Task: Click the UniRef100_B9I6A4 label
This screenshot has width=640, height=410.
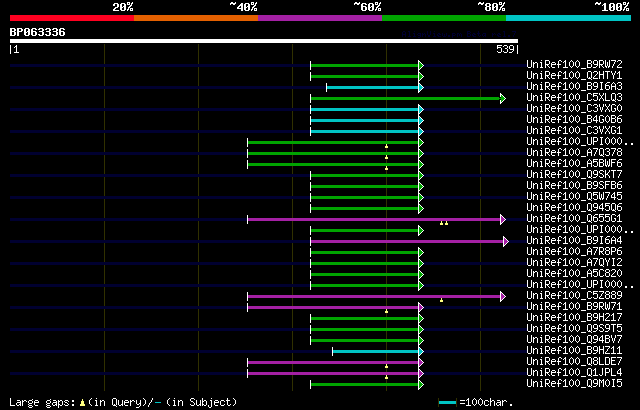Action: (x=574, y=241)
